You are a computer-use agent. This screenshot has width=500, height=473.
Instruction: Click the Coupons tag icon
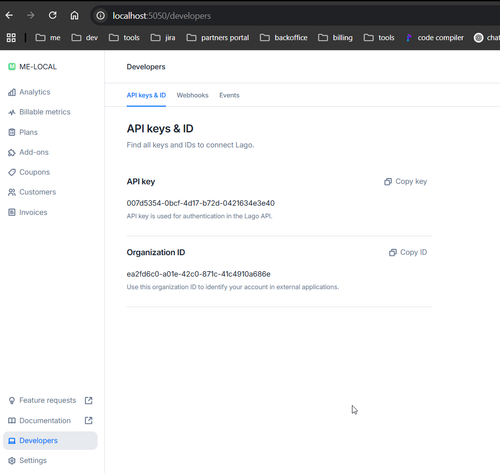pos(12,172)
